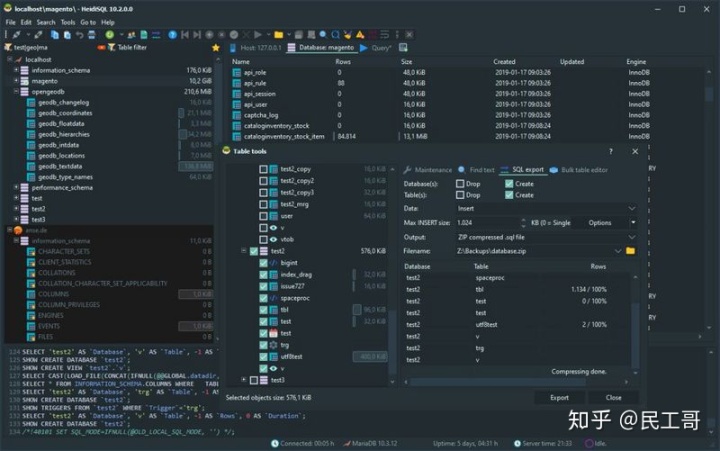Click the copy icon in the main toolbar
Screen dimensions: 720x451
[55, 34]
